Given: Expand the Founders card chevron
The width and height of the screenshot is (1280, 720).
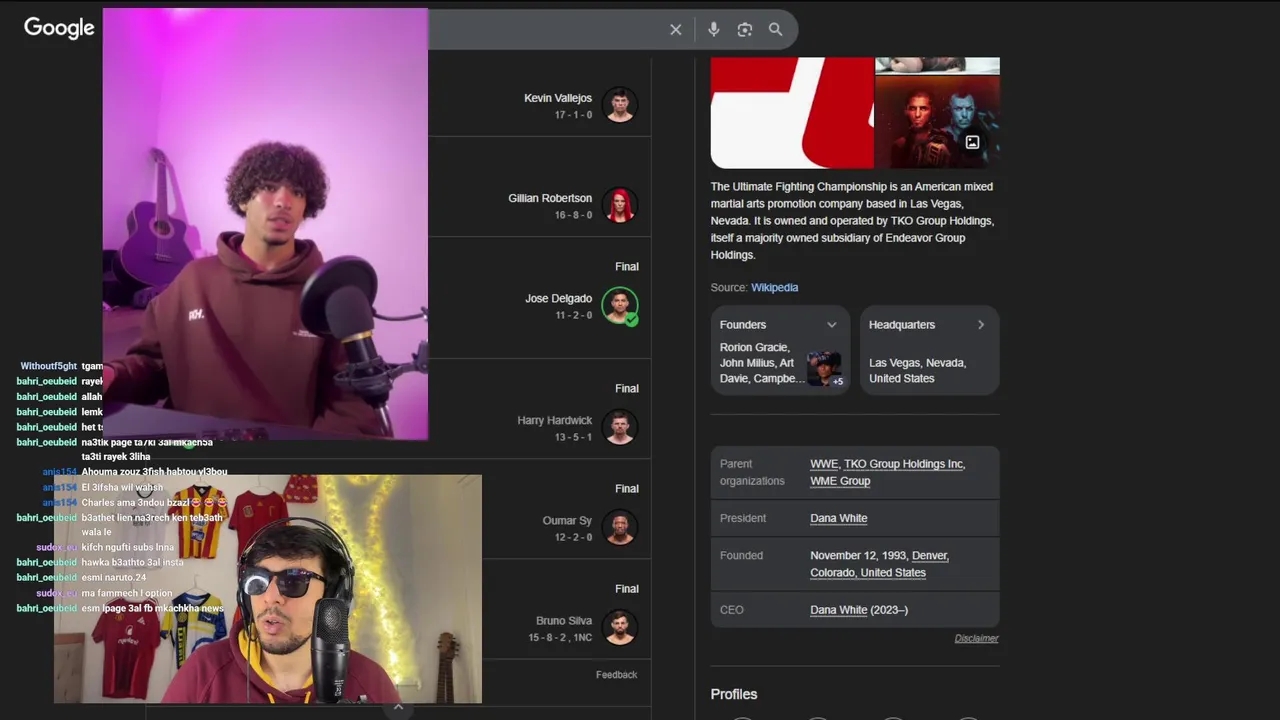Looking at the screenshot, I should (831, 325).
